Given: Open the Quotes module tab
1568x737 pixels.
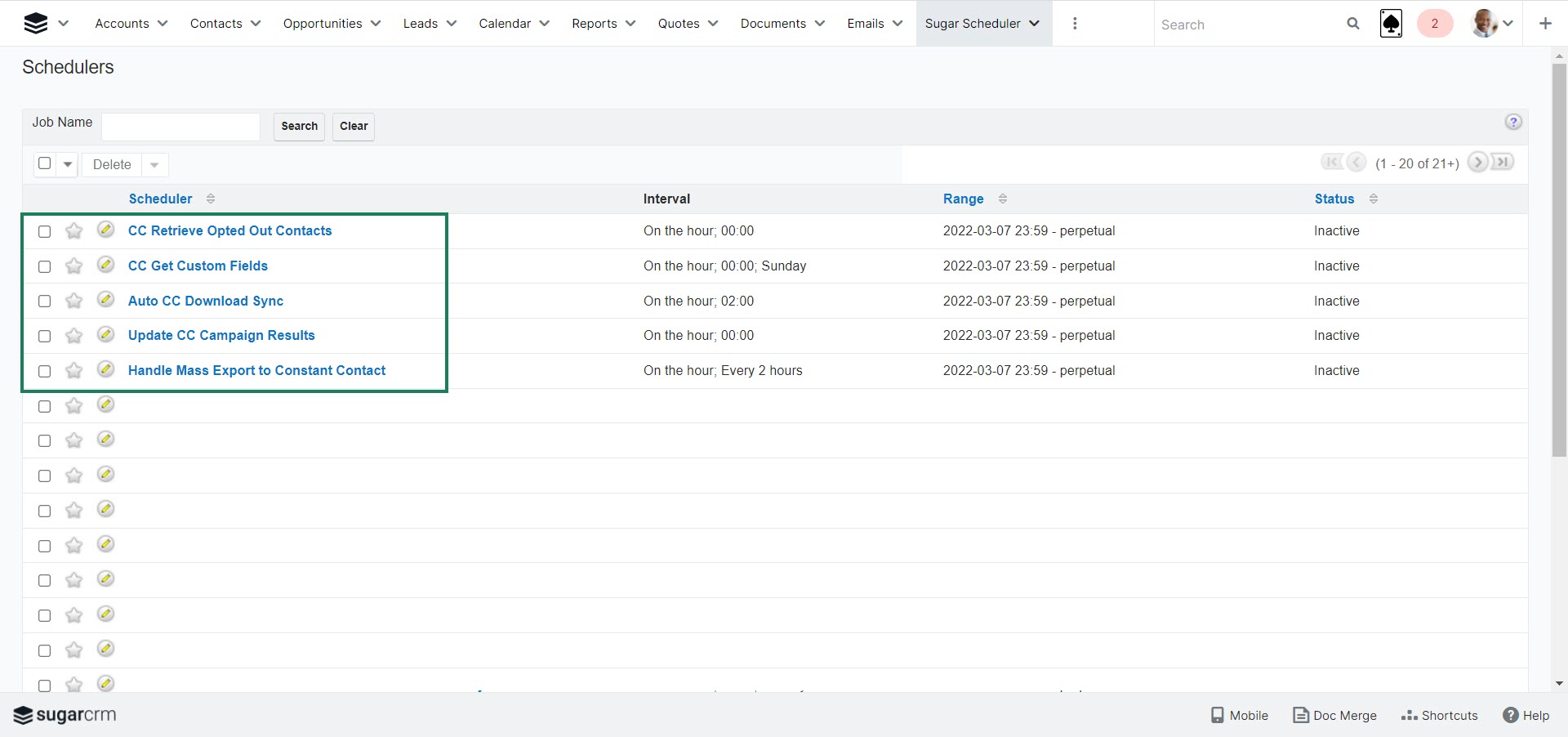Looking at the screenshot, I should click(x=679, y=24).
